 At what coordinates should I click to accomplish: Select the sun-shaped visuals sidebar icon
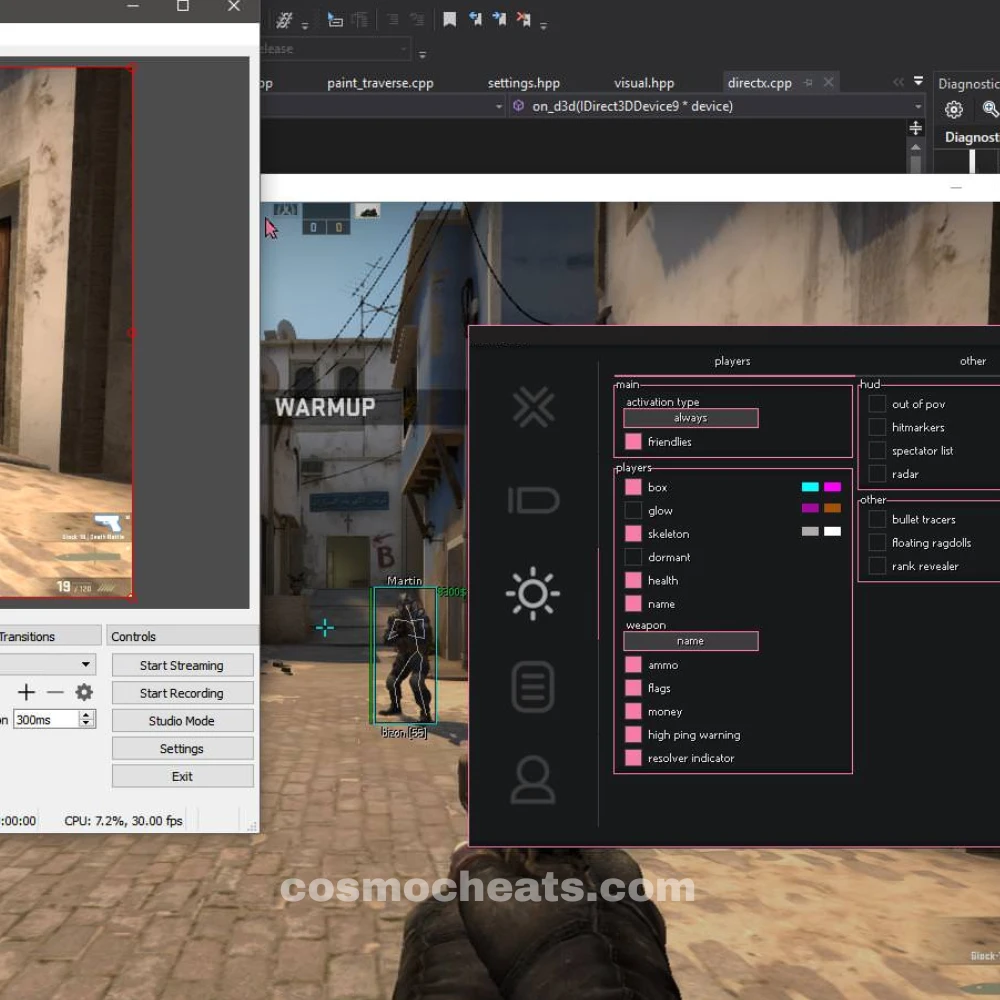pyautogui.click(x=533, y=594)
